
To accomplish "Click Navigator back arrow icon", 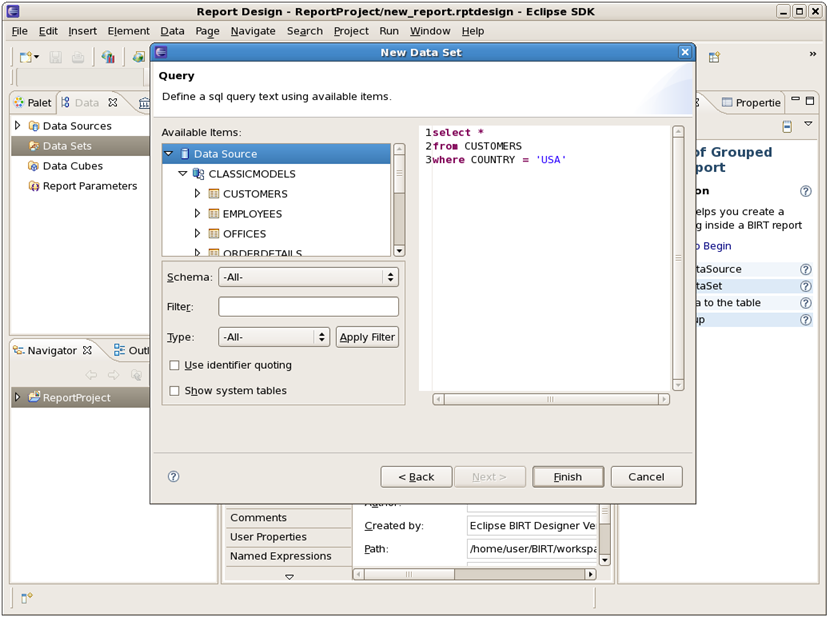I will point(91,375).
